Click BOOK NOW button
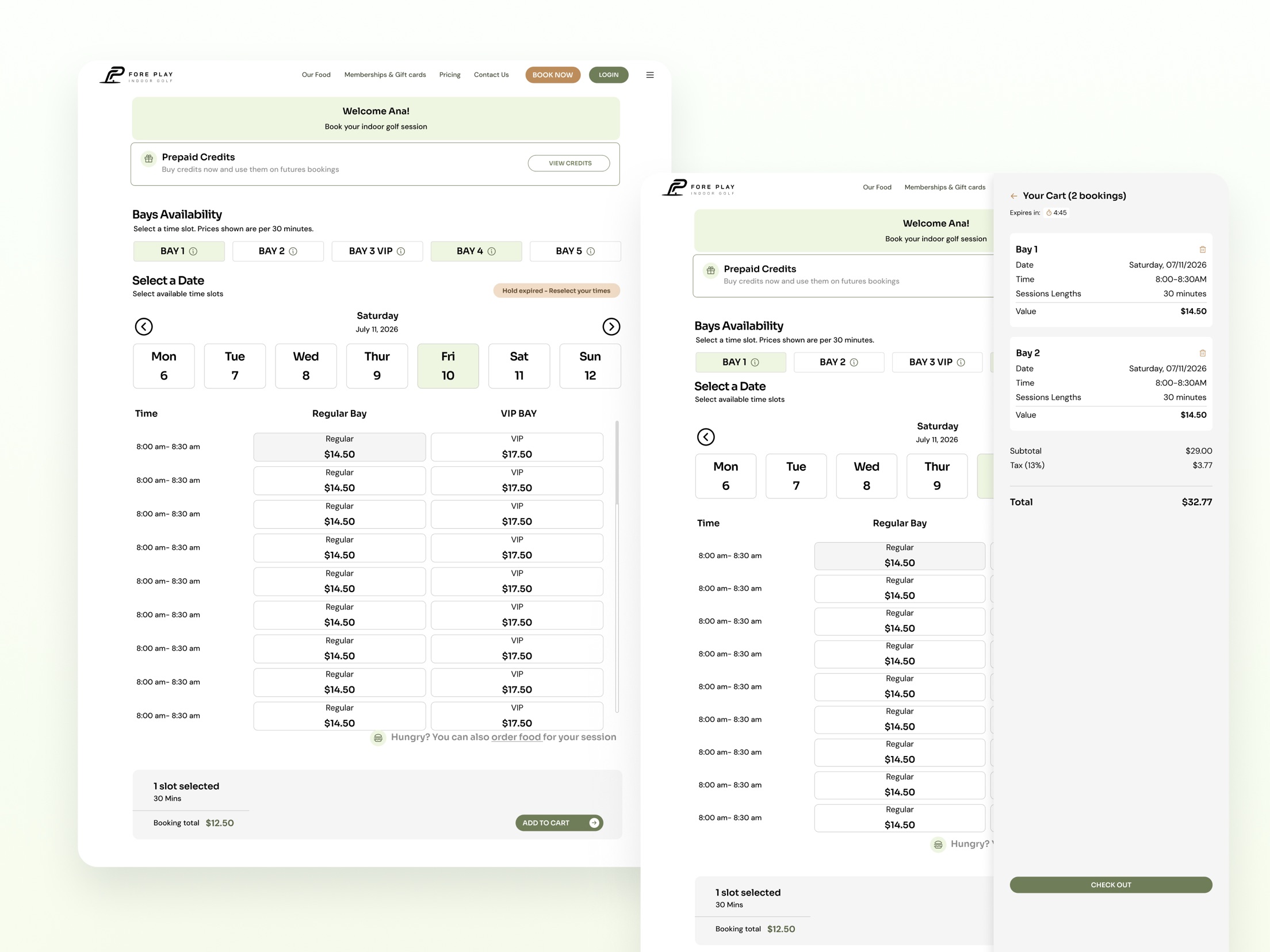Image resolution: width=1270 pixels, height=952 pixels. coord(553,75)
